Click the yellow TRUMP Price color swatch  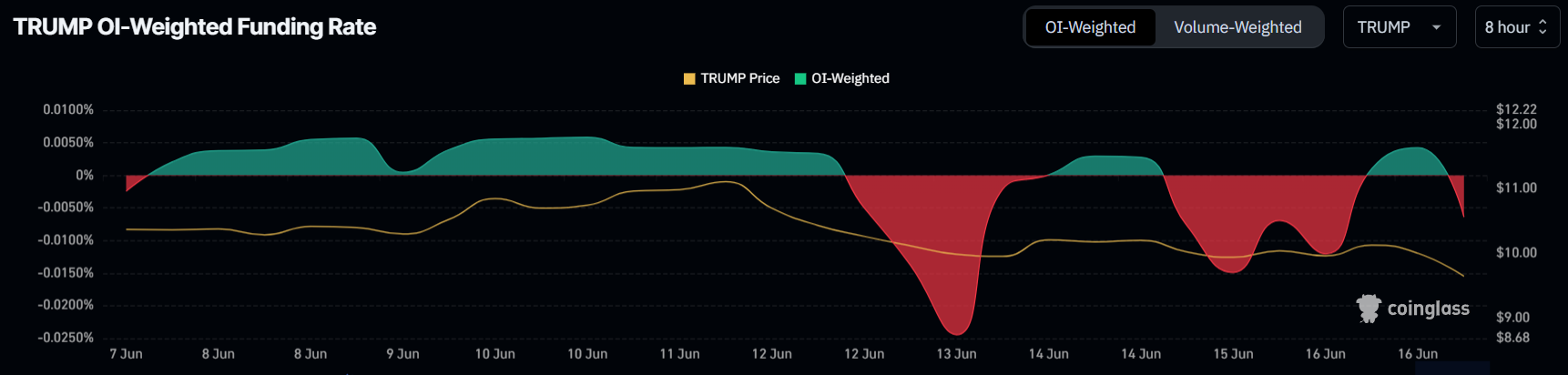tap(689, 78)
